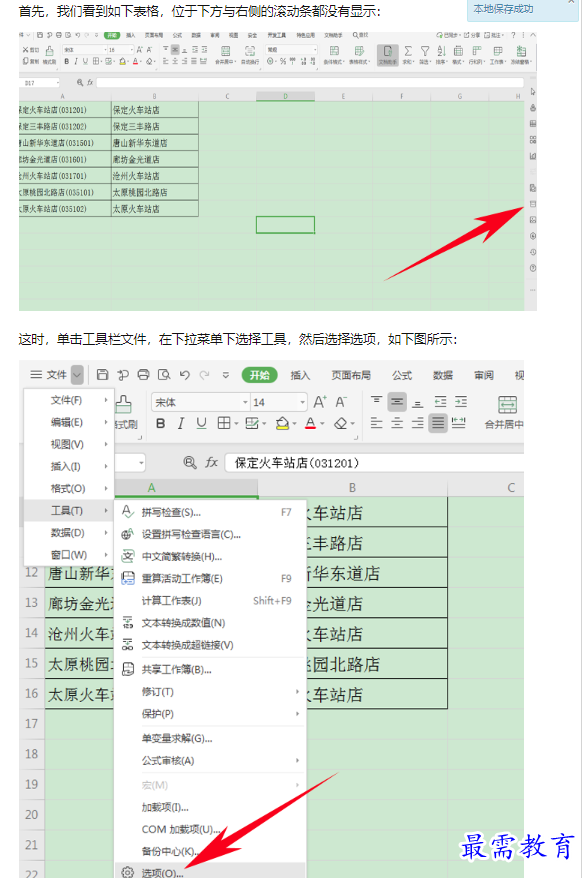The width and height of the screenshot is (583, 878).
Task: Click the Filter funnel icon in the upper screenshot
Action: pos(425,51)
